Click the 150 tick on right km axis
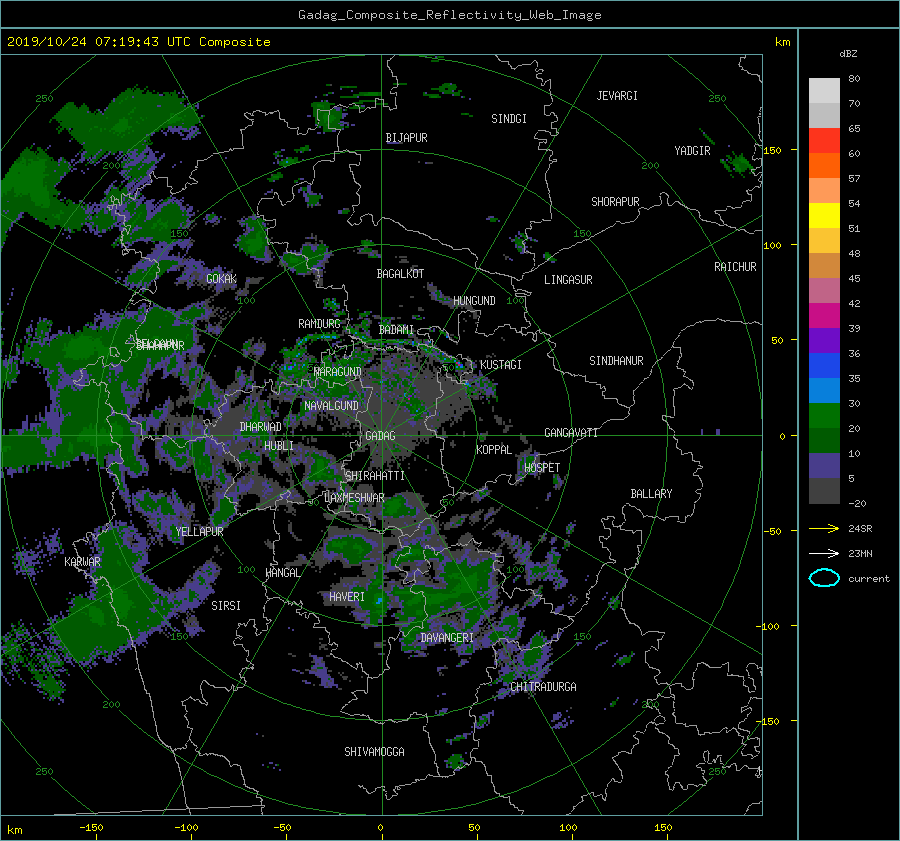The height and width of the screenshot is (841, 900). click(773, 150)
